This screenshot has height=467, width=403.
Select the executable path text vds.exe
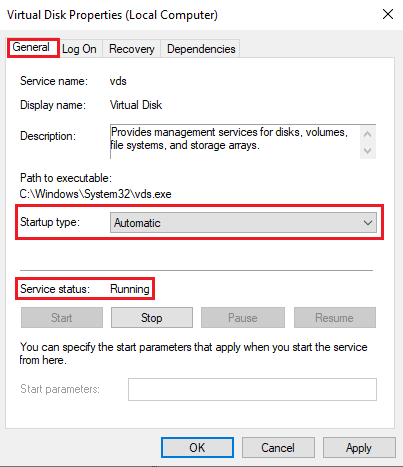pos(152,194)
